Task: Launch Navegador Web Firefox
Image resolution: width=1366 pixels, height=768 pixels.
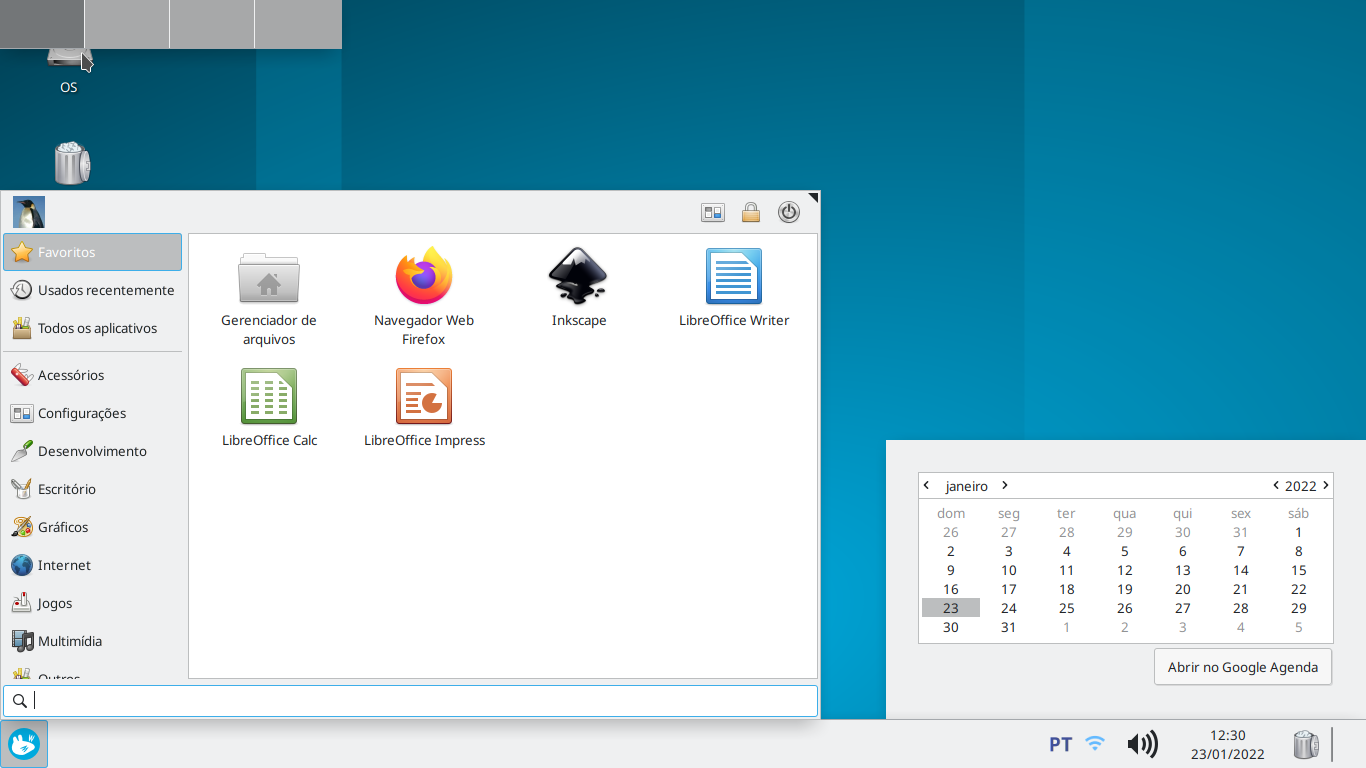Action: coord(424,298)
